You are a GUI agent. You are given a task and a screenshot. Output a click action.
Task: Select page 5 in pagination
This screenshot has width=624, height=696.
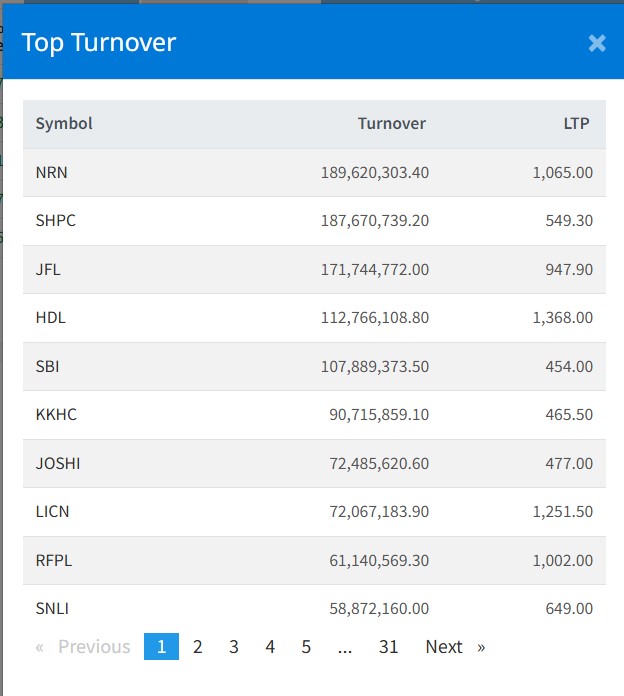[306, 647]
